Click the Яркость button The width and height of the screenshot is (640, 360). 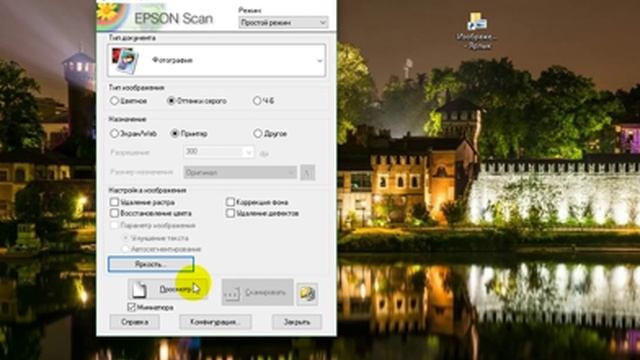coord(151,264)
